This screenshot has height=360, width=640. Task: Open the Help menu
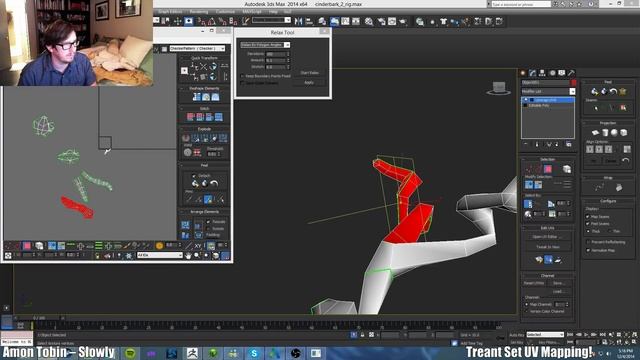pos(273,12)
